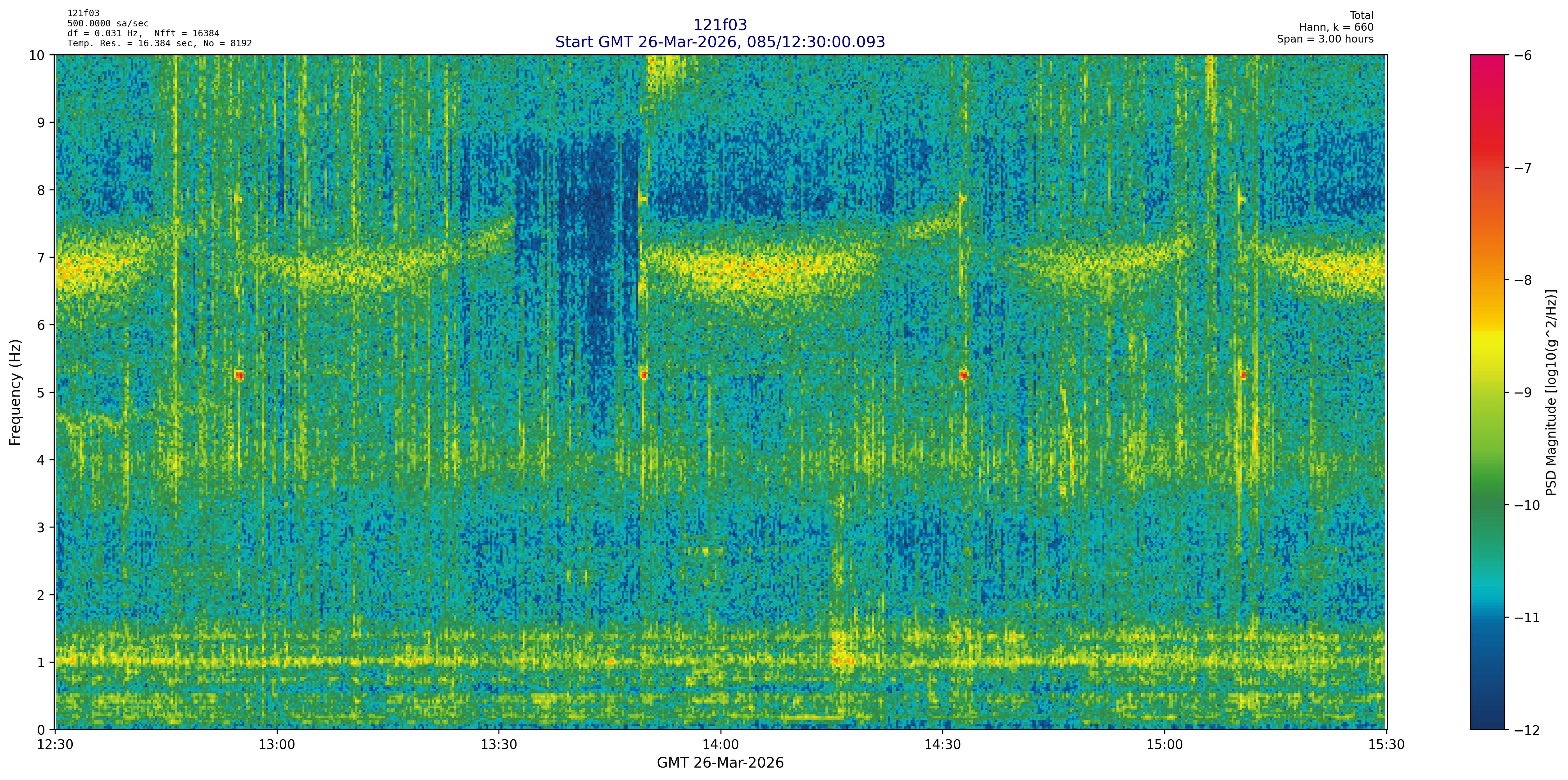Click the Span = 3.00 hours text
This screenshot has height=780, width=1568.
[x=1325, y=39]
